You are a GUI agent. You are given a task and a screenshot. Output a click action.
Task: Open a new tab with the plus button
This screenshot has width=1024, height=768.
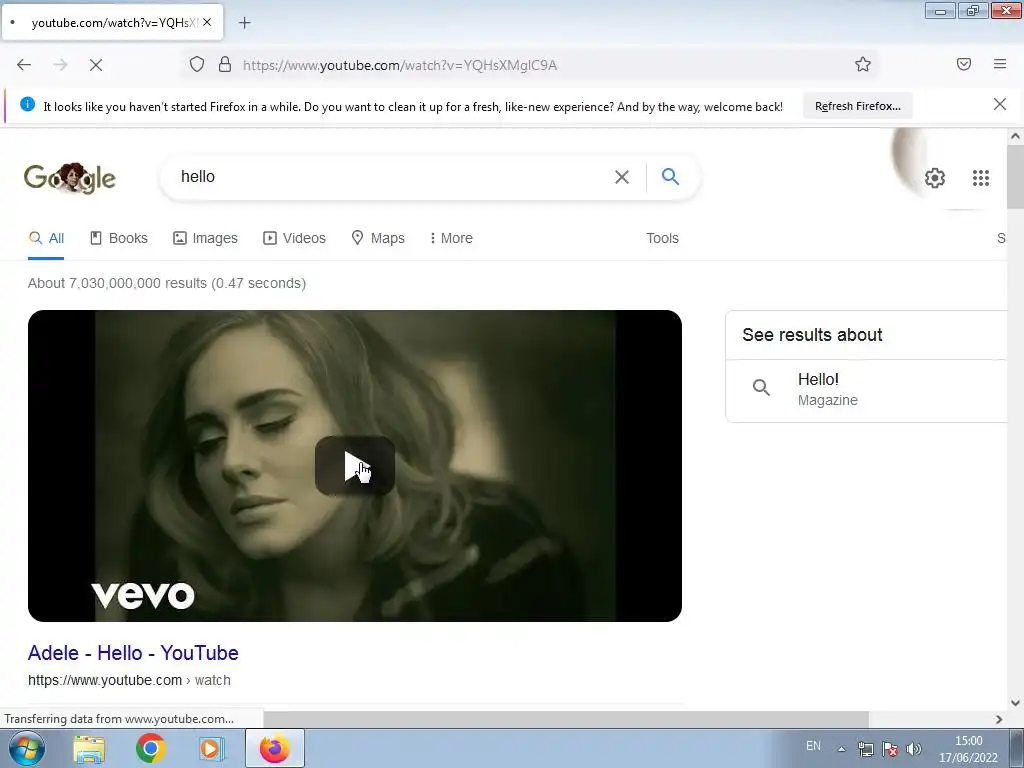pos(244,23)
